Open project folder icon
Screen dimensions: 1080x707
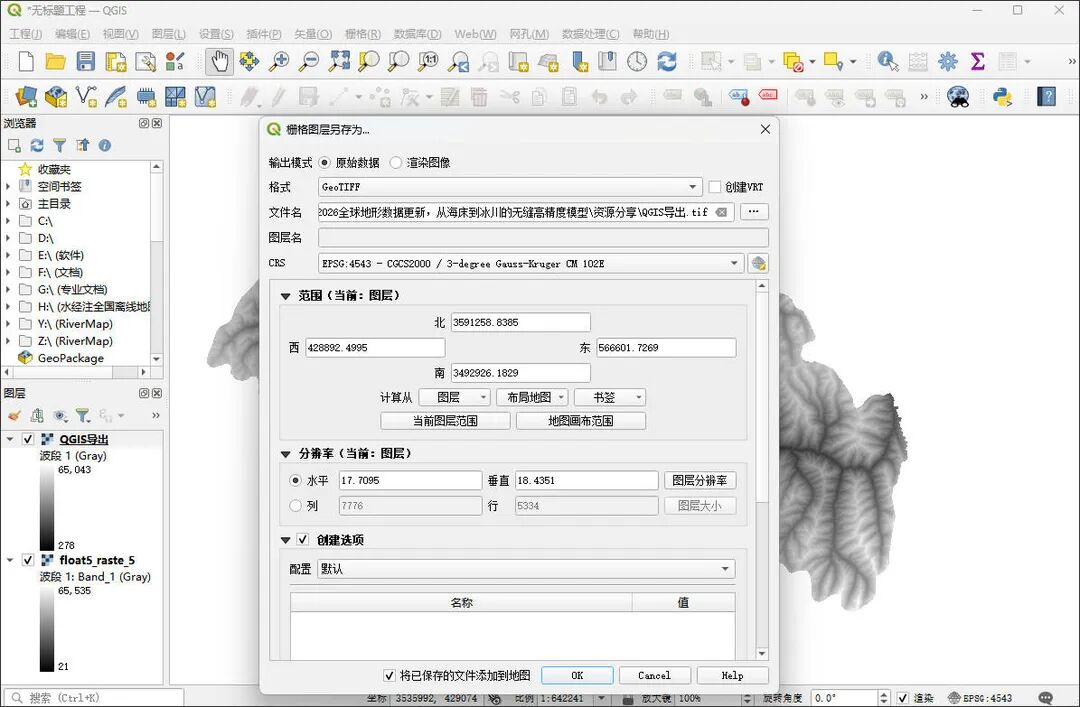tap(55, 61)
